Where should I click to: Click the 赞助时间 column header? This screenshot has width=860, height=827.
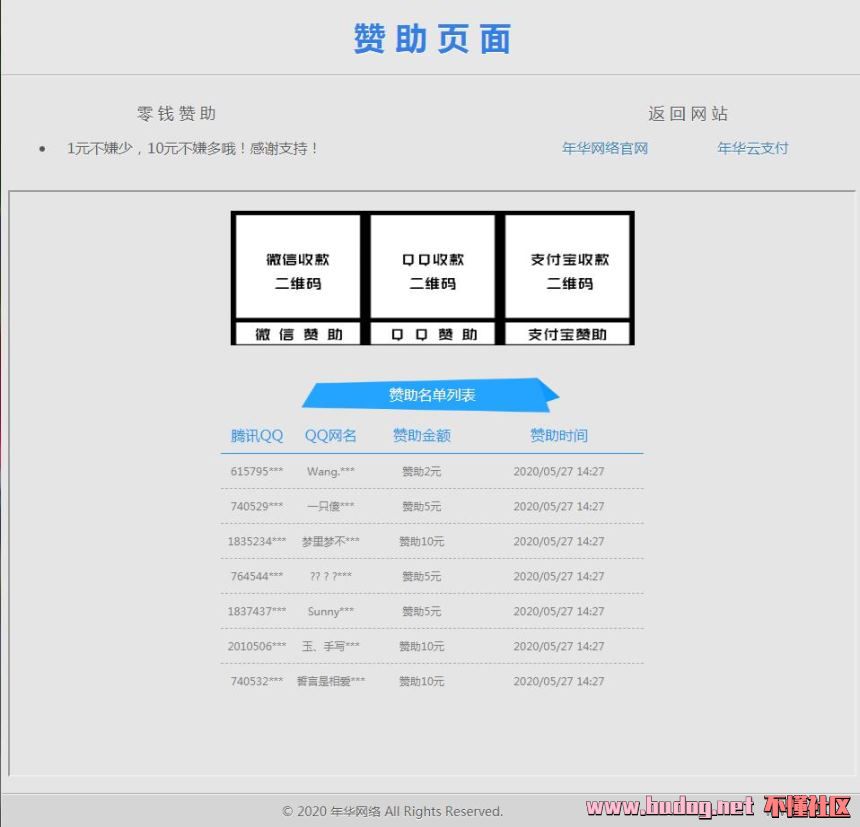(x=559, y=436)
